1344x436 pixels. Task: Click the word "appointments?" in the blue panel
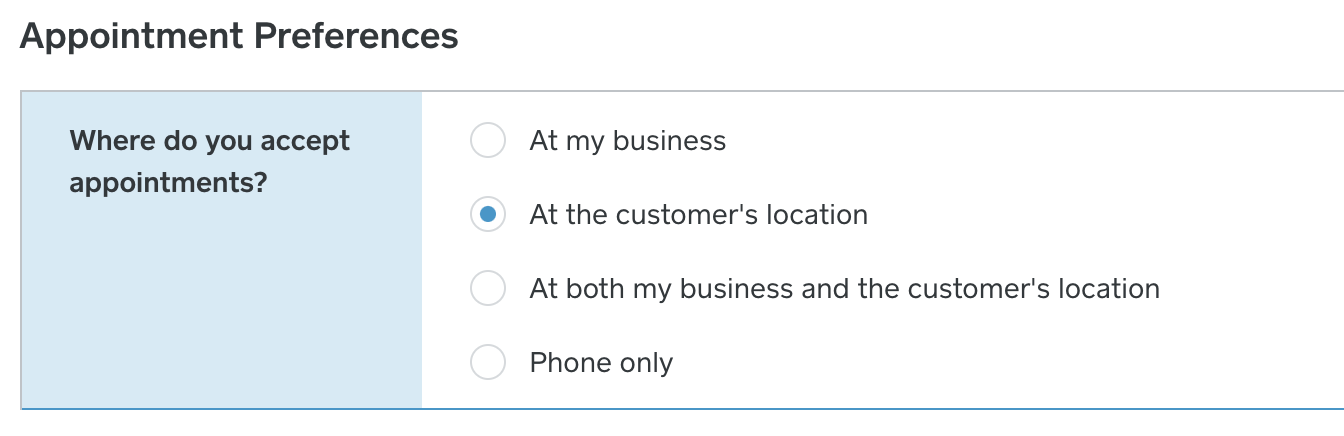click(168, 184)
